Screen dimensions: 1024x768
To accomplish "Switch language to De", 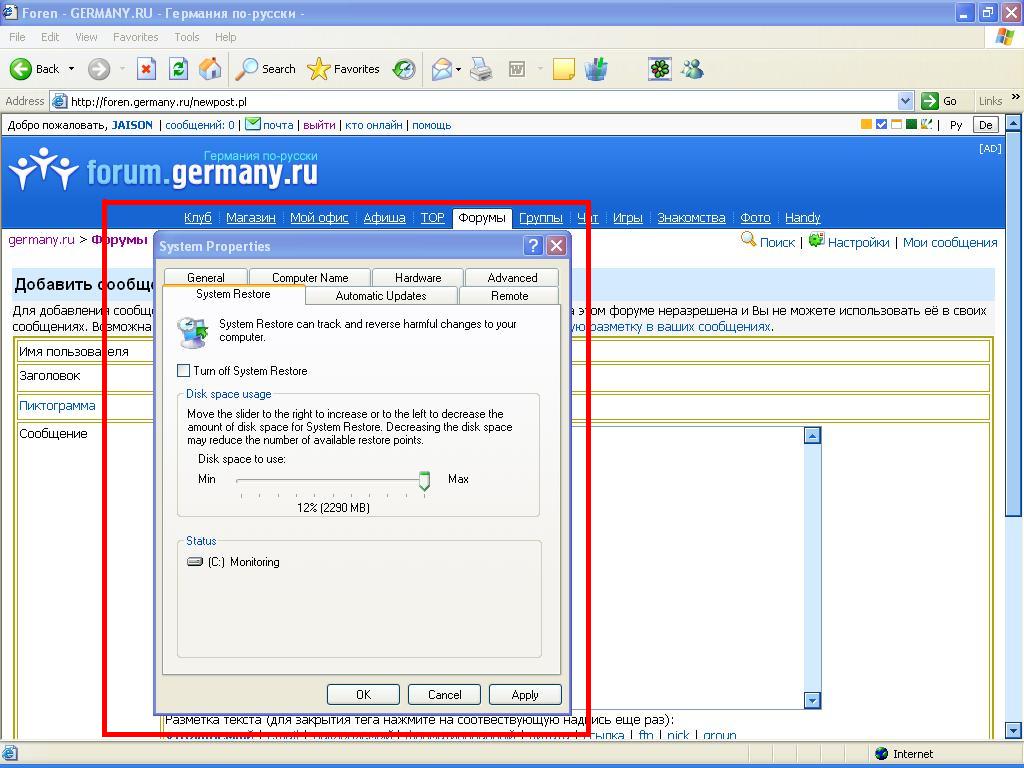I will pyautogui.click(x=985, y=125).
